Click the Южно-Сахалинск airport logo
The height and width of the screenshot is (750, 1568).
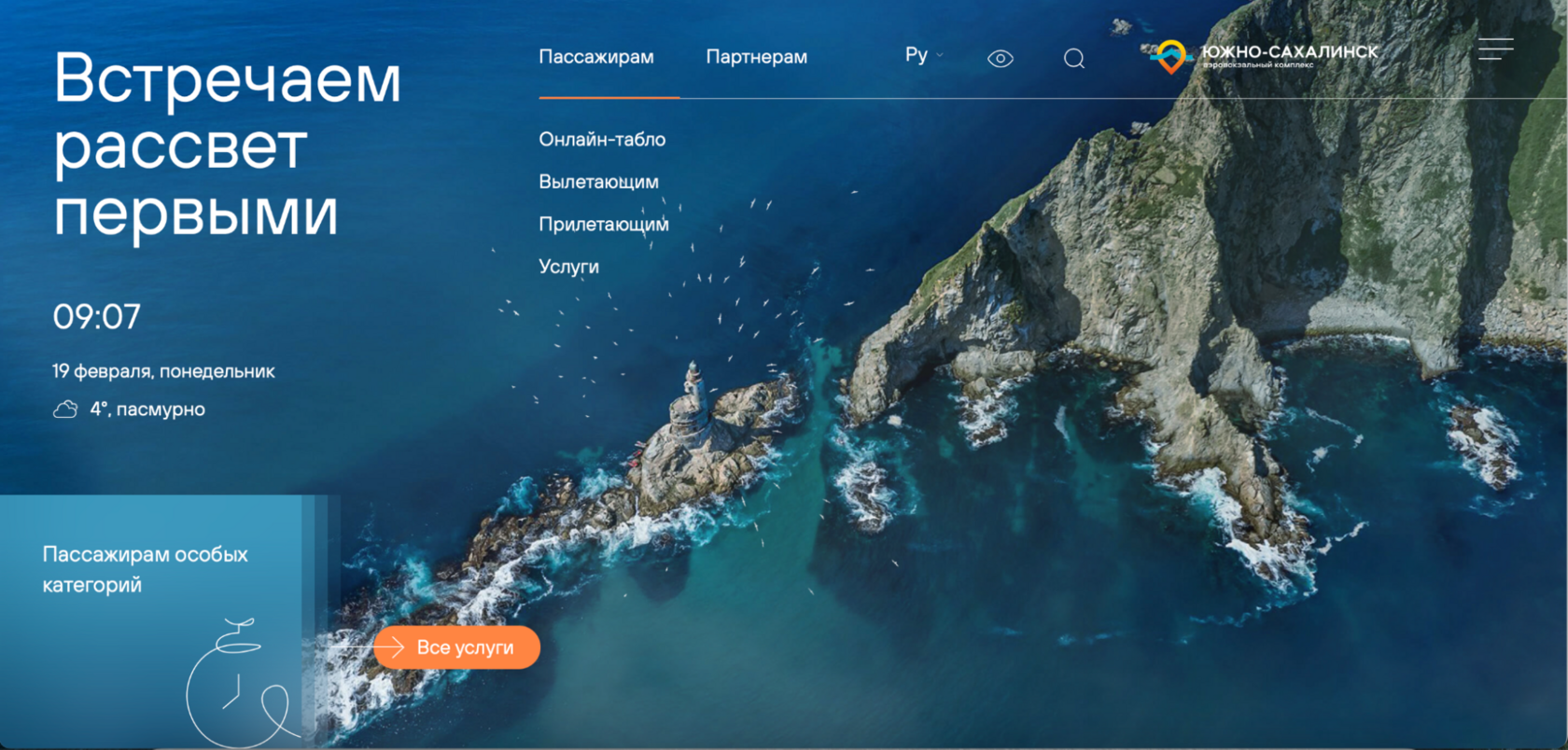[1265, 57]
